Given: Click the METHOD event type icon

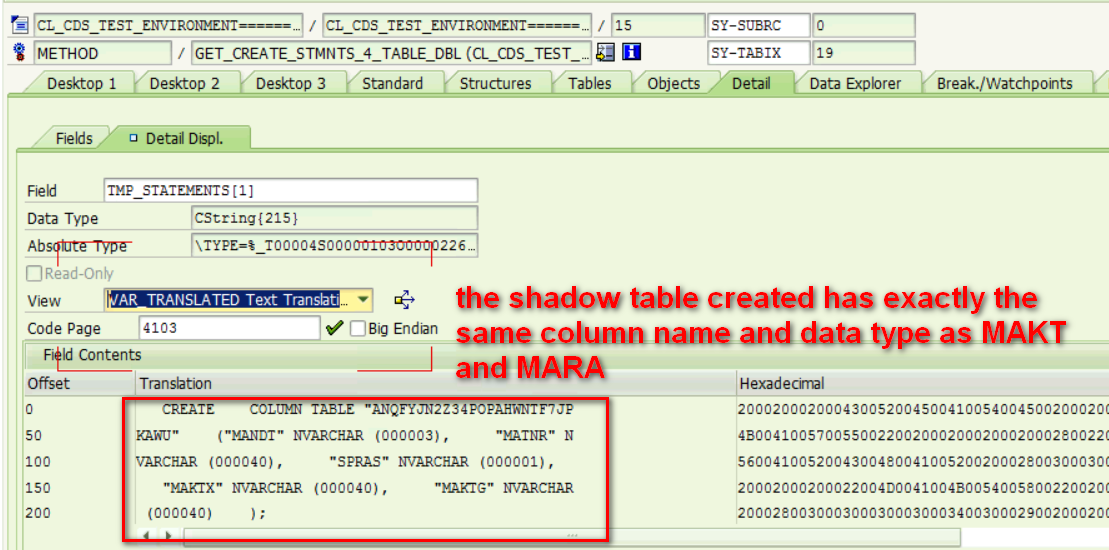Looking at the screenshot, I should (x=19, y=52).
